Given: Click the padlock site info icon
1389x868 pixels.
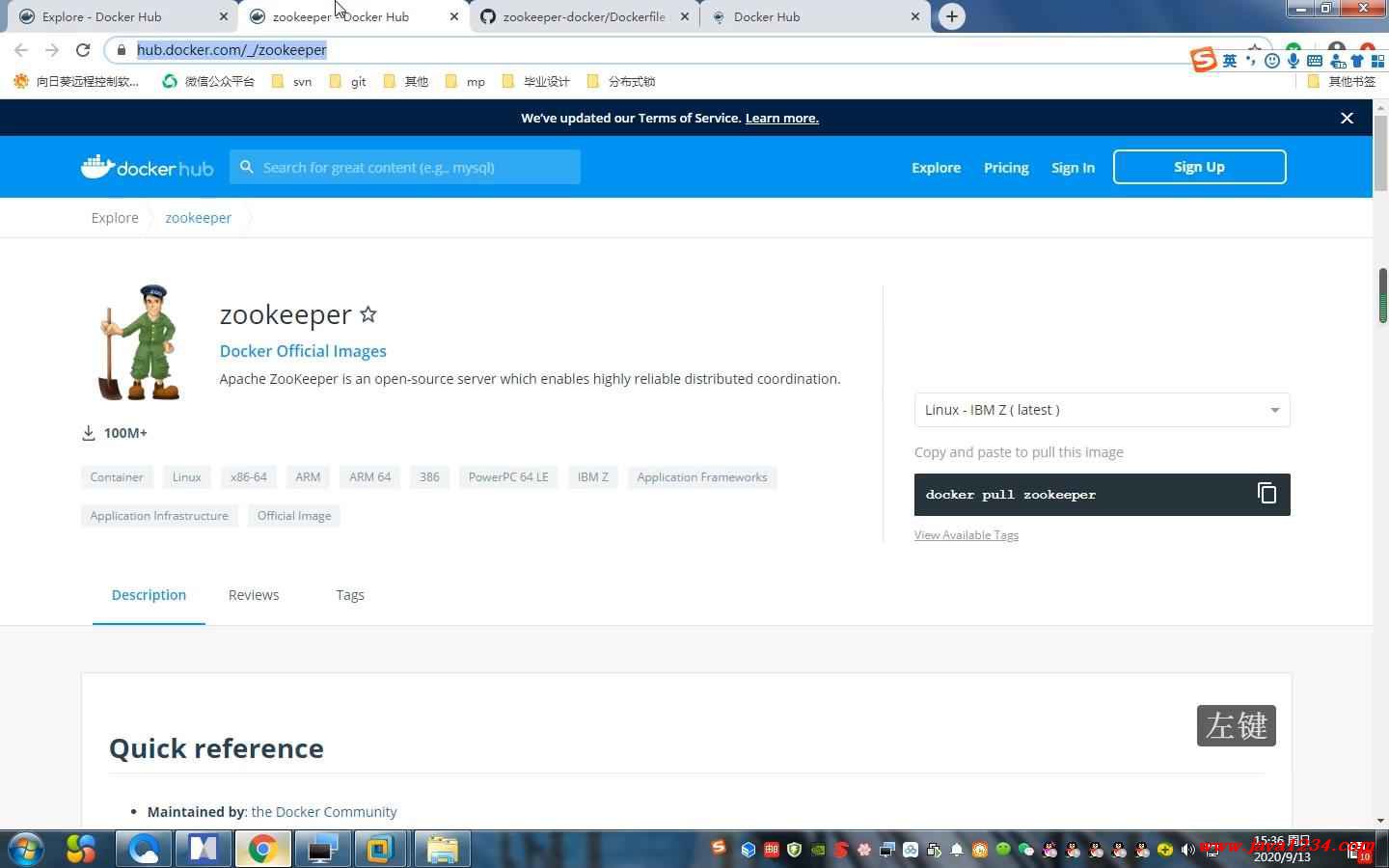Looking at the screenshot, I should click(121, 50).
